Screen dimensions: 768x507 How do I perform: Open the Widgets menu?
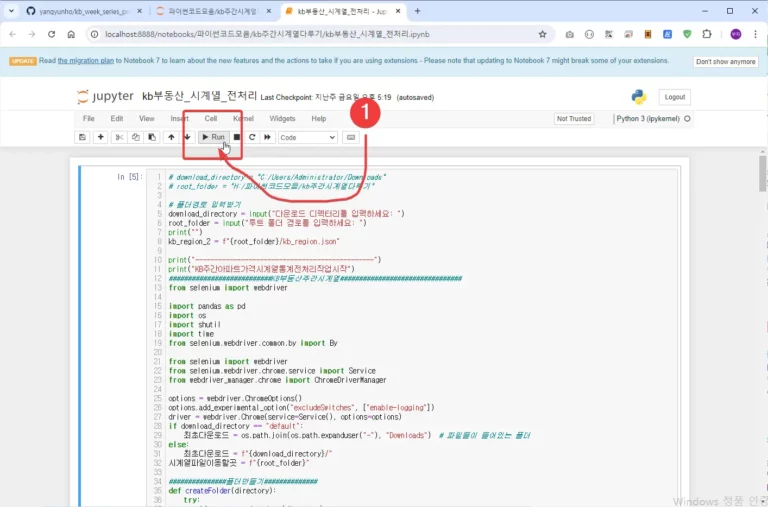(x=282, y=119)
